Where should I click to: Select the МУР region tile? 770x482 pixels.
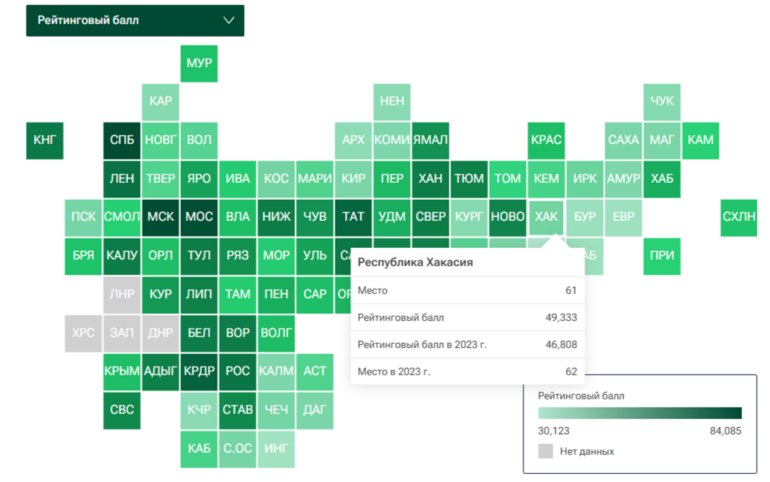[x=199, y=64]
